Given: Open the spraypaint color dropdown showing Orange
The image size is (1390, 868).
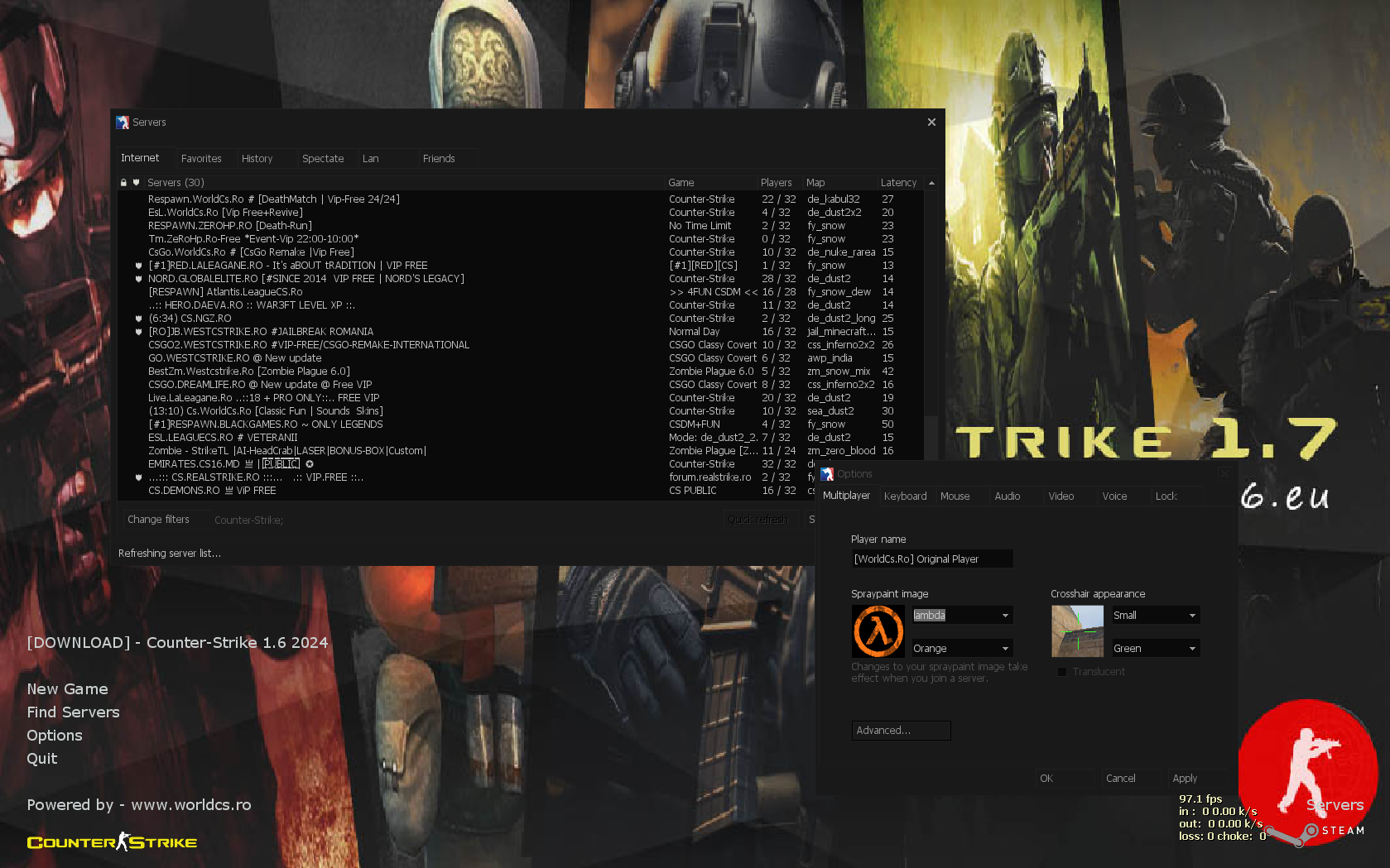Looking at the screenshot, I should pyautogui.click(x=963, y=649).
